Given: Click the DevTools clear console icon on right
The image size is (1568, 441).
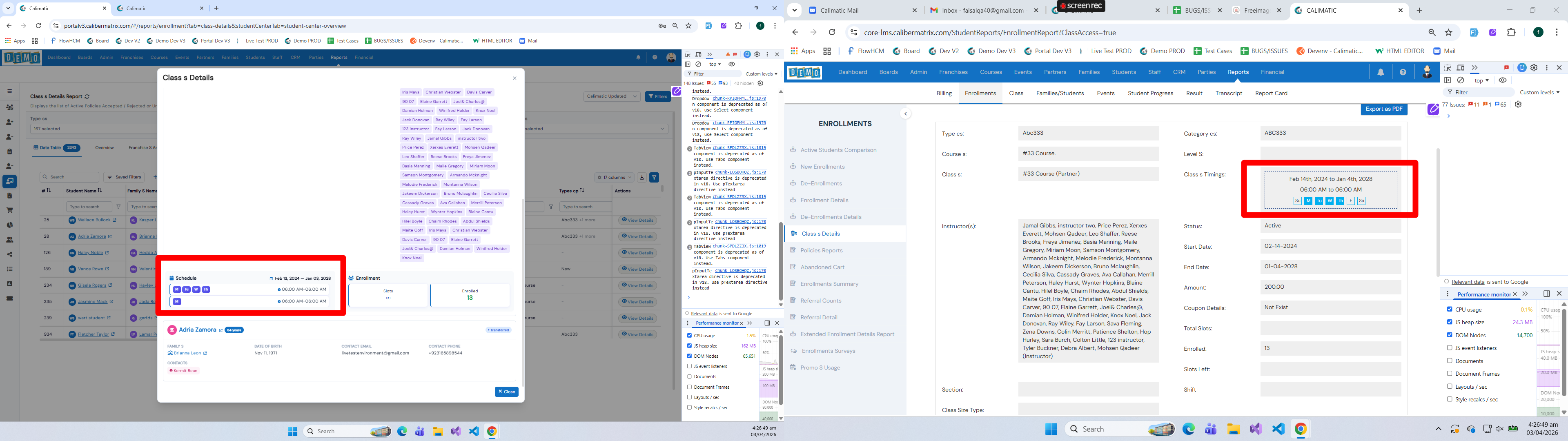Looking at the screenshot, I should click(1460, 80).
